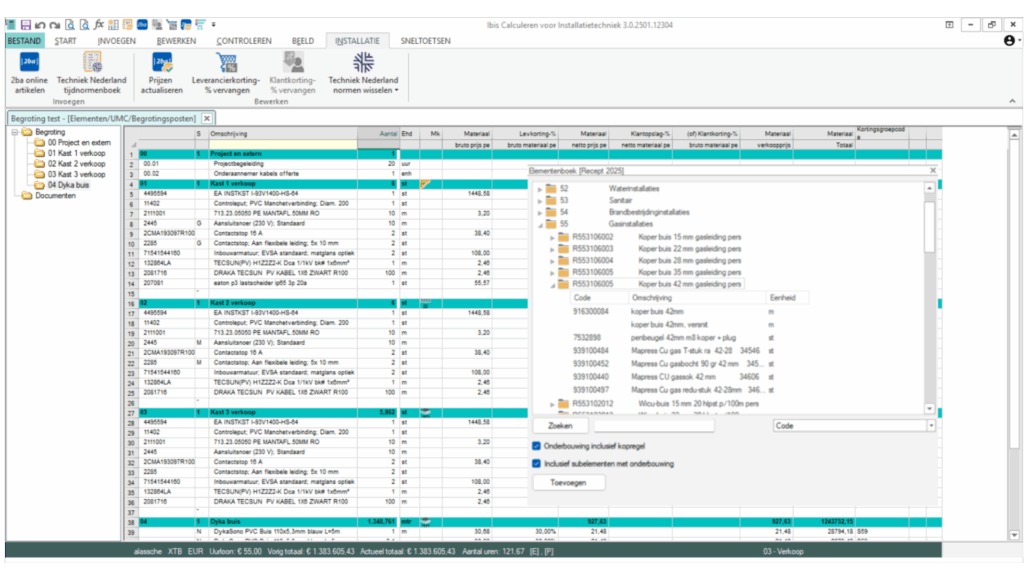This screenshot has width=1024, height=576.
Task: Click the shopping cart icon in the toolbar
Action: [172, 24]
